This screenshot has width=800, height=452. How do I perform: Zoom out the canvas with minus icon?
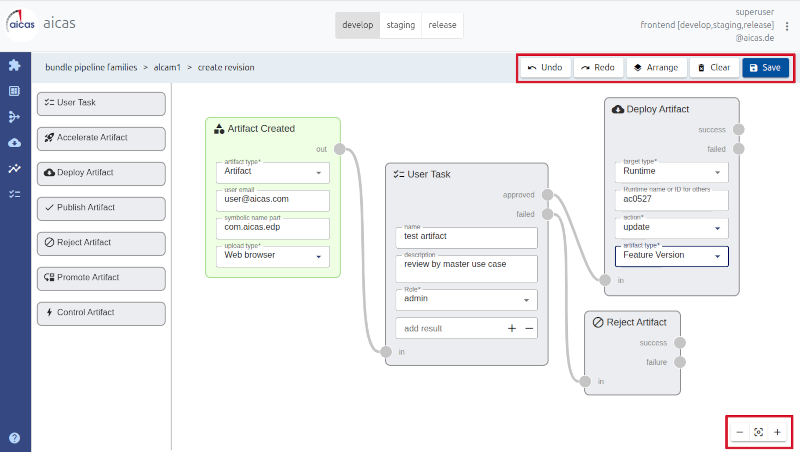tap(740, 432)
